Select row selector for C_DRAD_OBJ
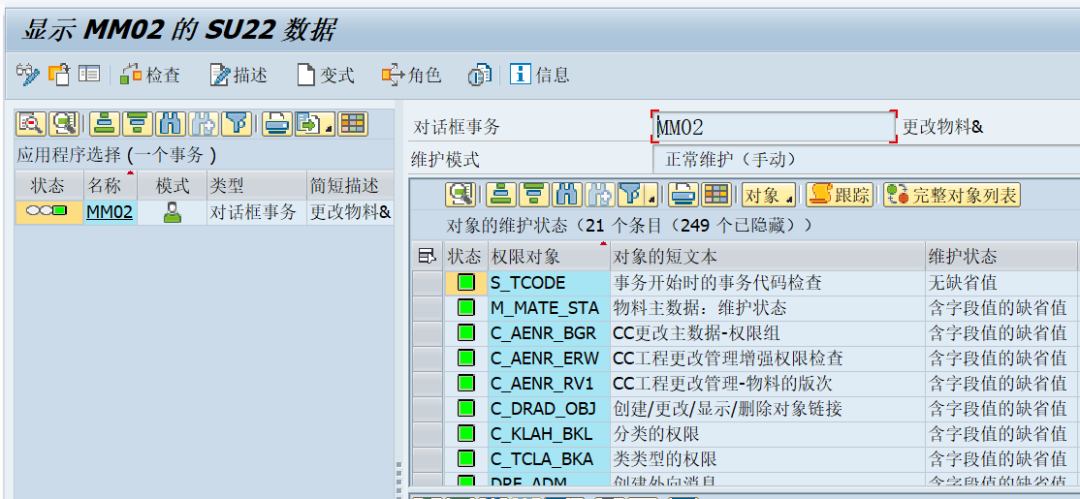This screenshot has width=1080, height=499. [x=427, y=409]
